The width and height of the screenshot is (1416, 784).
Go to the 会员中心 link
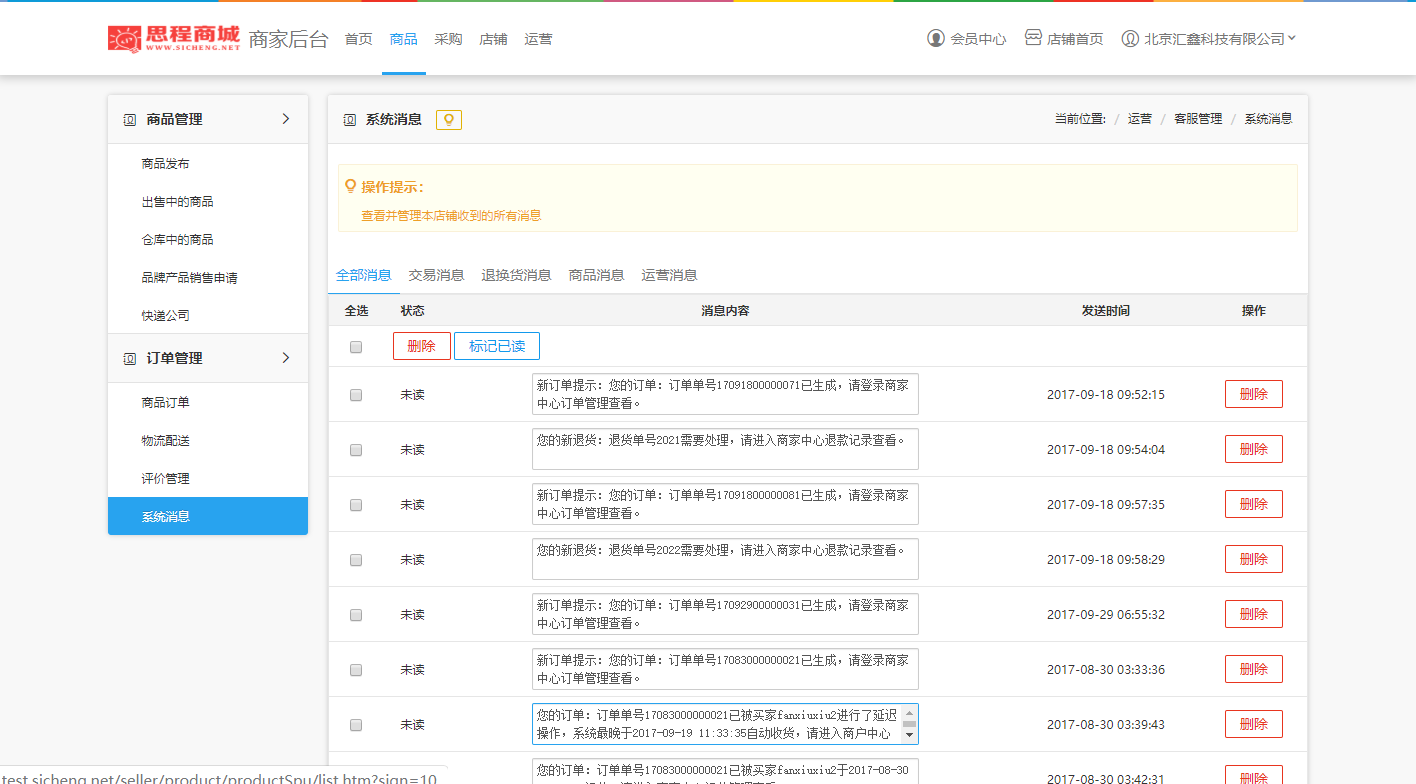[x=978, y=39]
